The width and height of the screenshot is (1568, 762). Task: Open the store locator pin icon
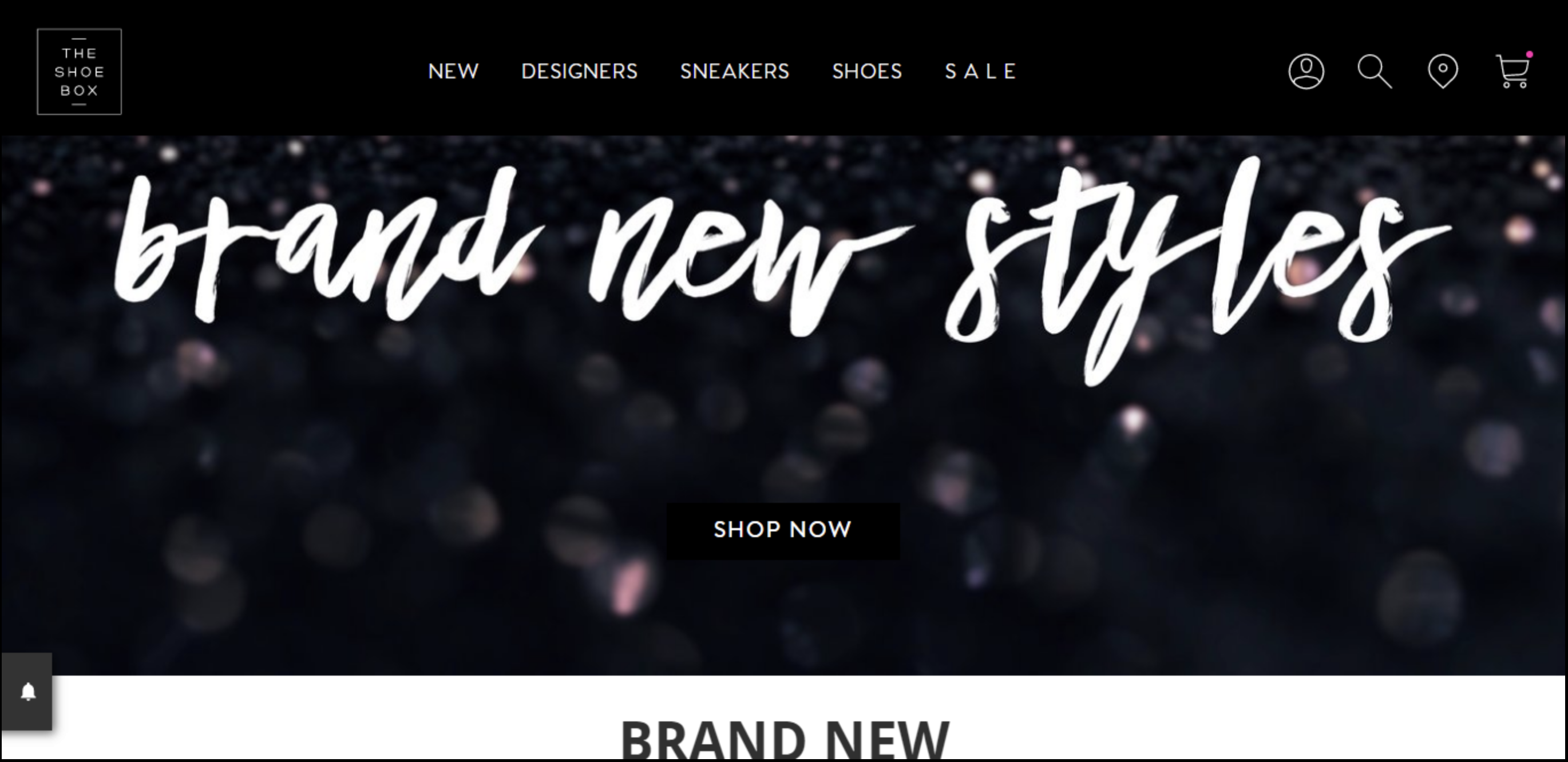click(1443, 72)
